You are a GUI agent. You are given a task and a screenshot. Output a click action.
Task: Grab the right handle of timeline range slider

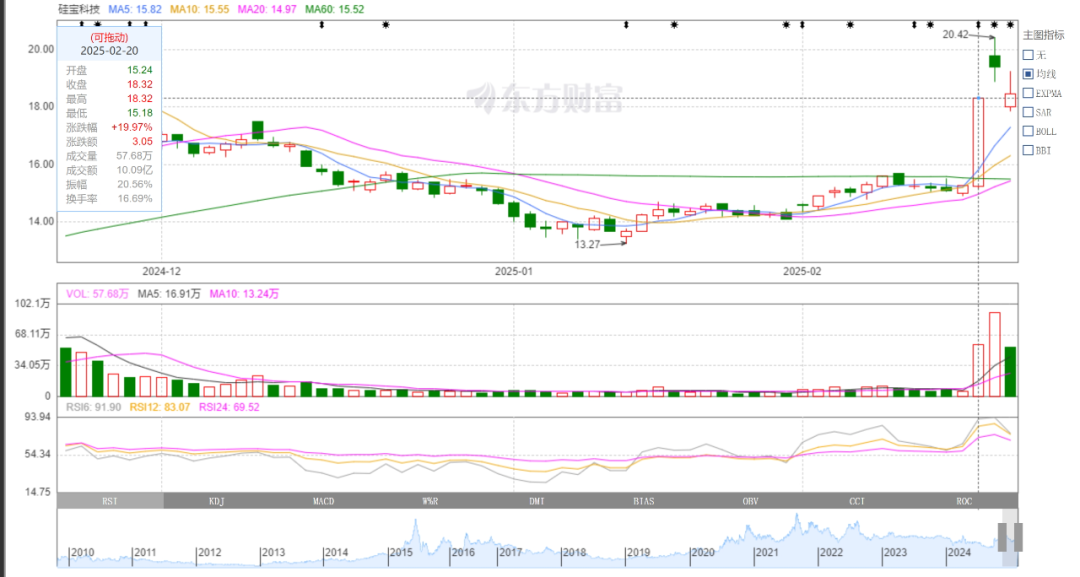click(1018, 537)
